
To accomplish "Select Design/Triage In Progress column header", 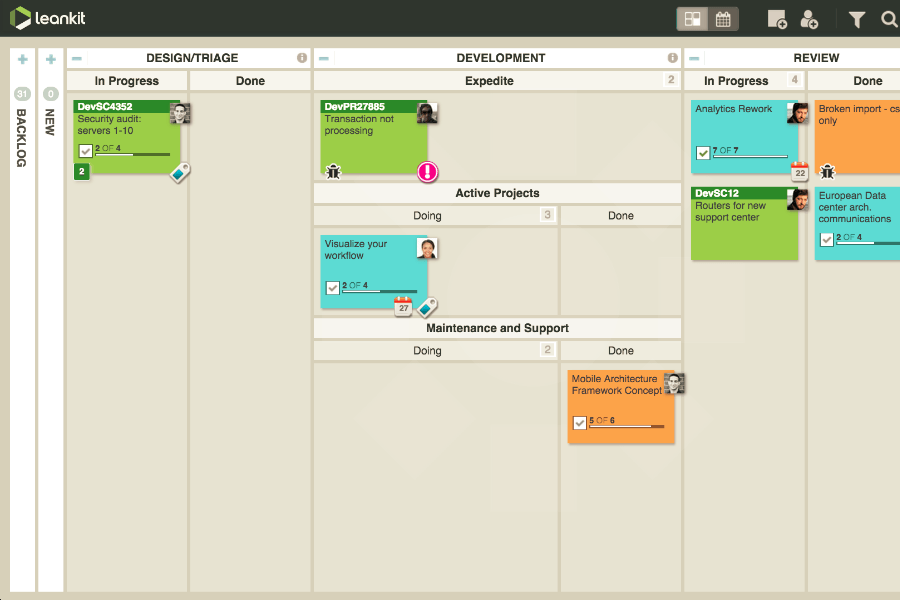I will (127, 80).
